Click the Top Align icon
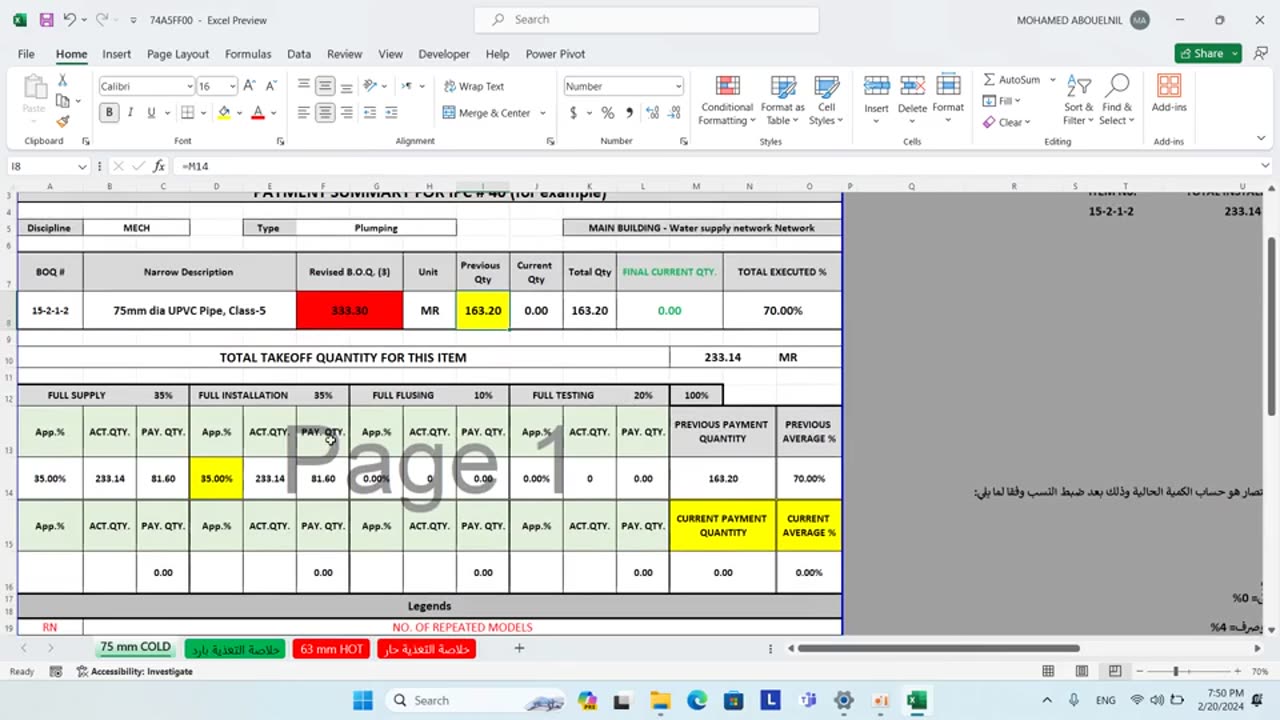 pos(304,86)
